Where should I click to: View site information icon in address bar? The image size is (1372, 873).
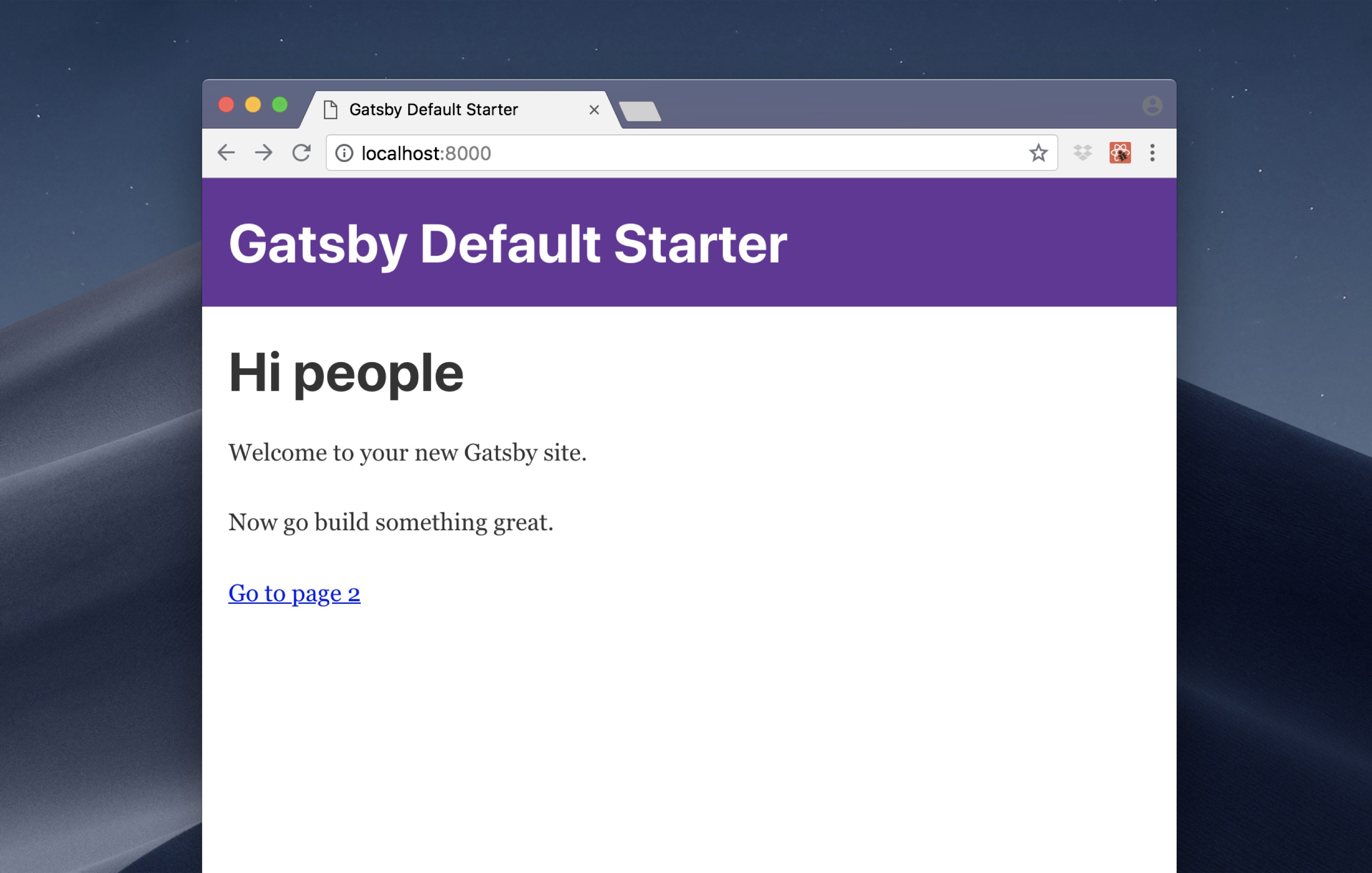[344, 152]
